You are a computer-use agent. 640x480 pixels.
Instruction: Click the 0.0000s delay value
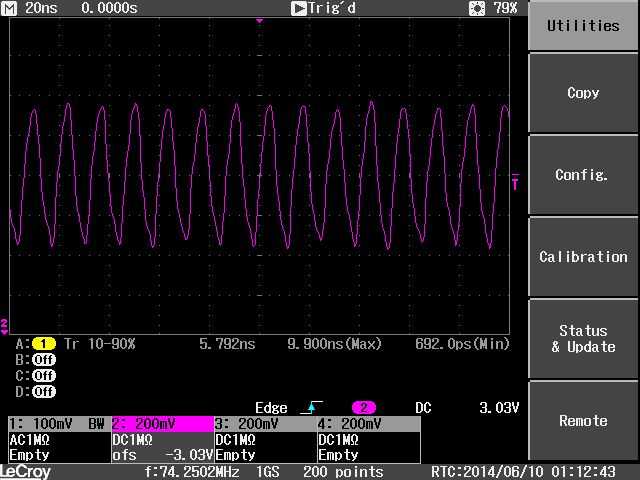click(x=109, y=8)
